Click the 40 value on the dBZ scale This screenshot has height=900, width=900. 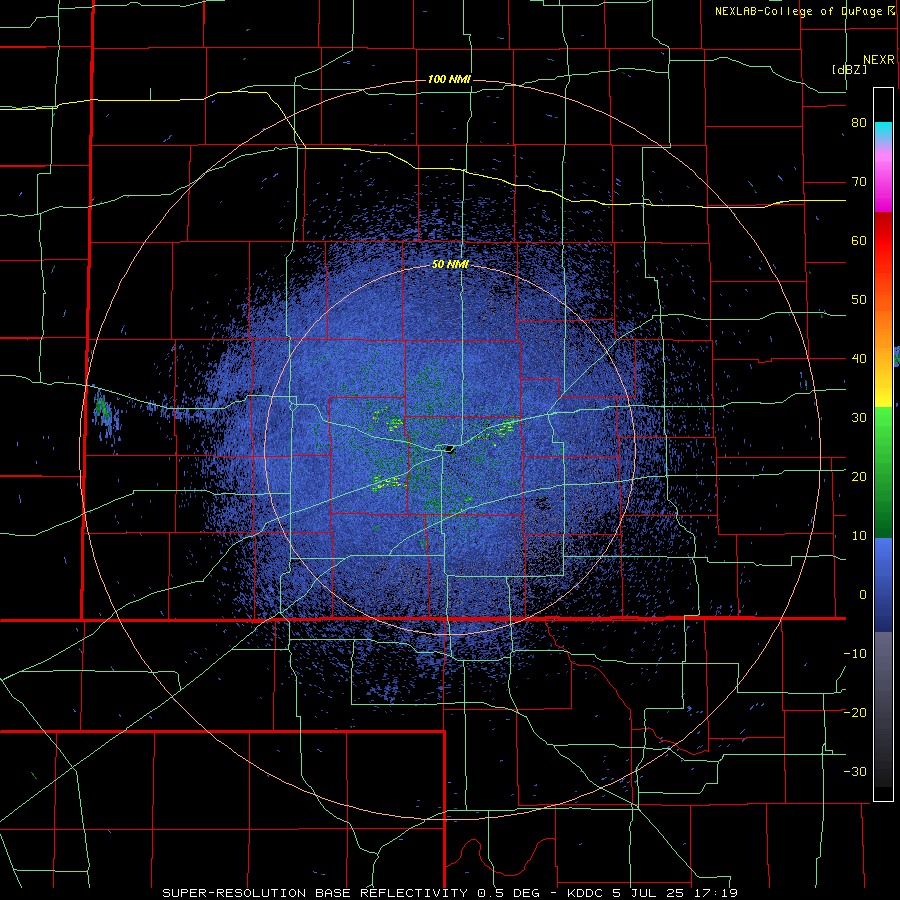pyautogui.click(x=859, y=359)
